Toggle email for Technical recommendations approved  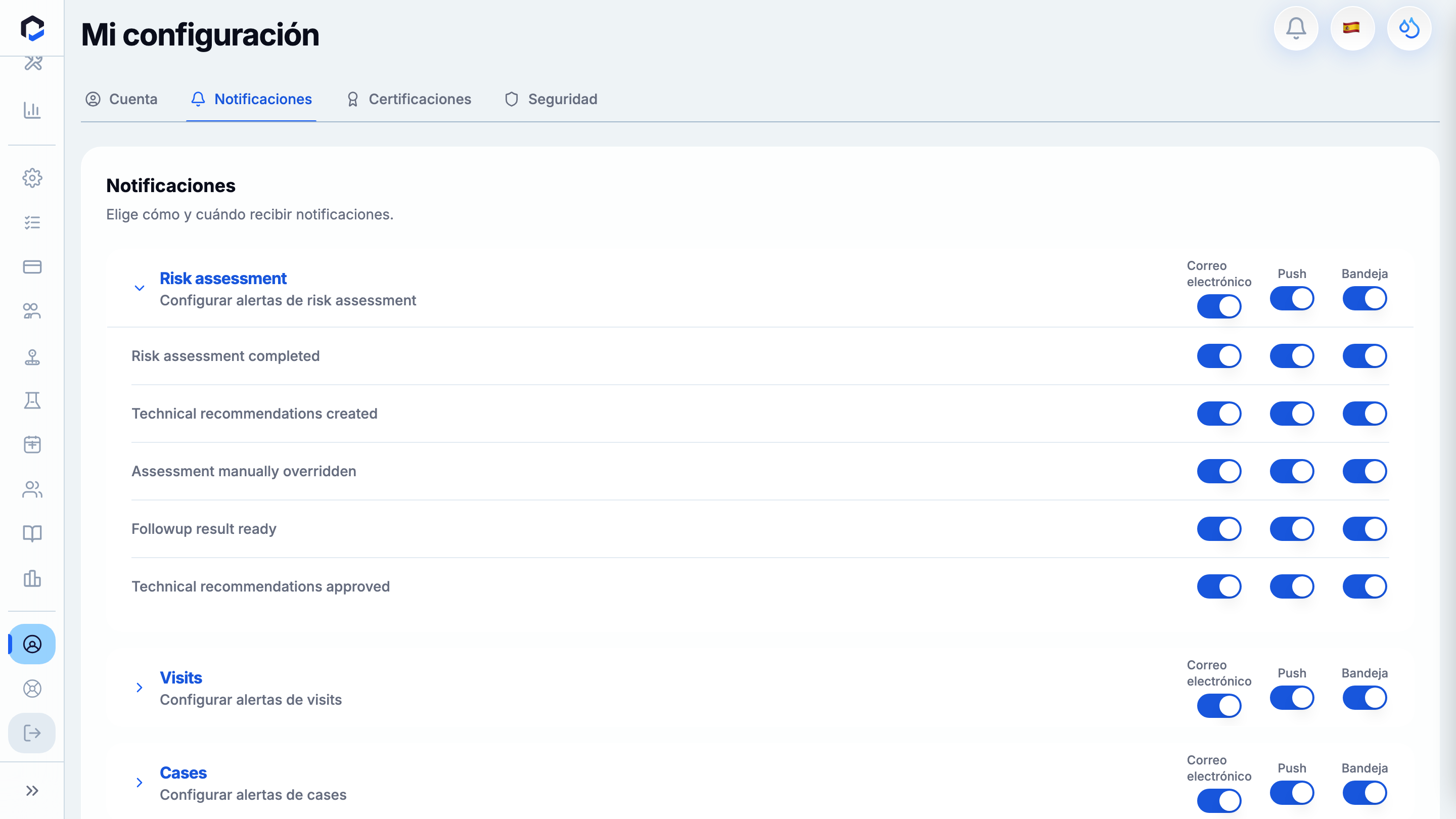tap(1219, 586)
